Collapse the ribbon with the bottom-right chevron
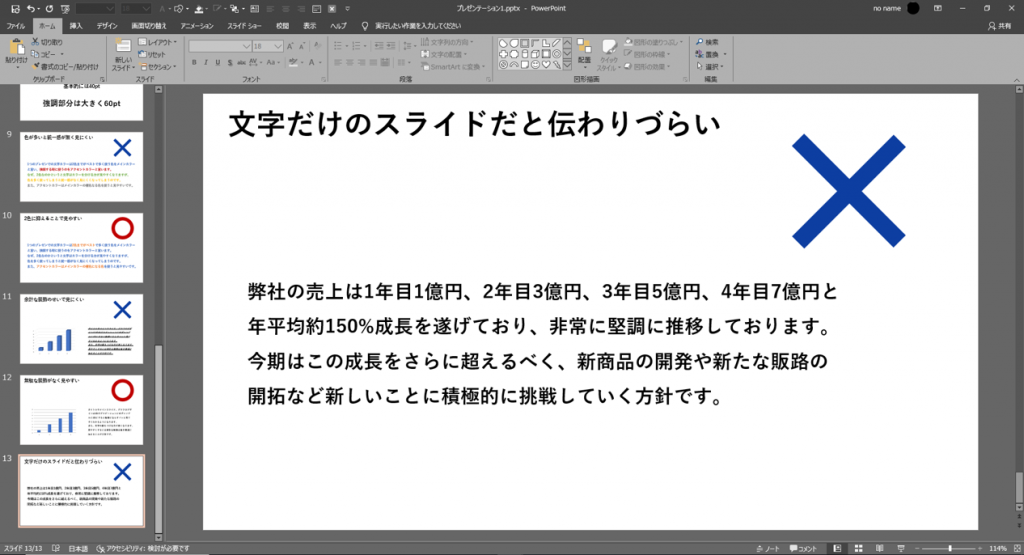The height and width of the screenshot is (555, 1024). (x=1017, y=80)
